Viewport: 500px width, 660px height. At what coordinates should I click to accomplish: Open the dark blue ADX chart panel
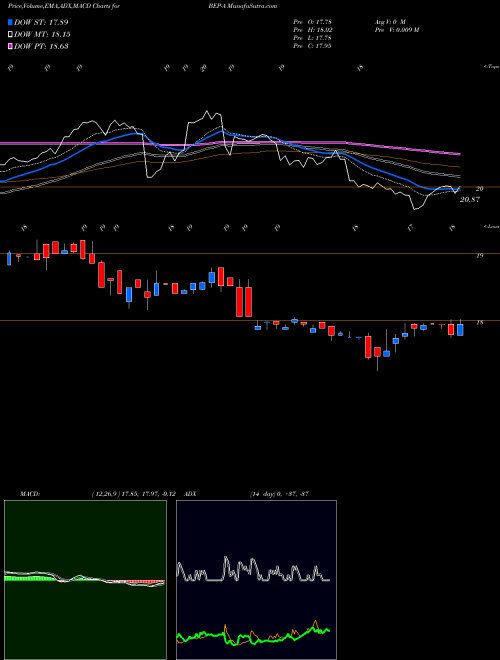point(256,580)
